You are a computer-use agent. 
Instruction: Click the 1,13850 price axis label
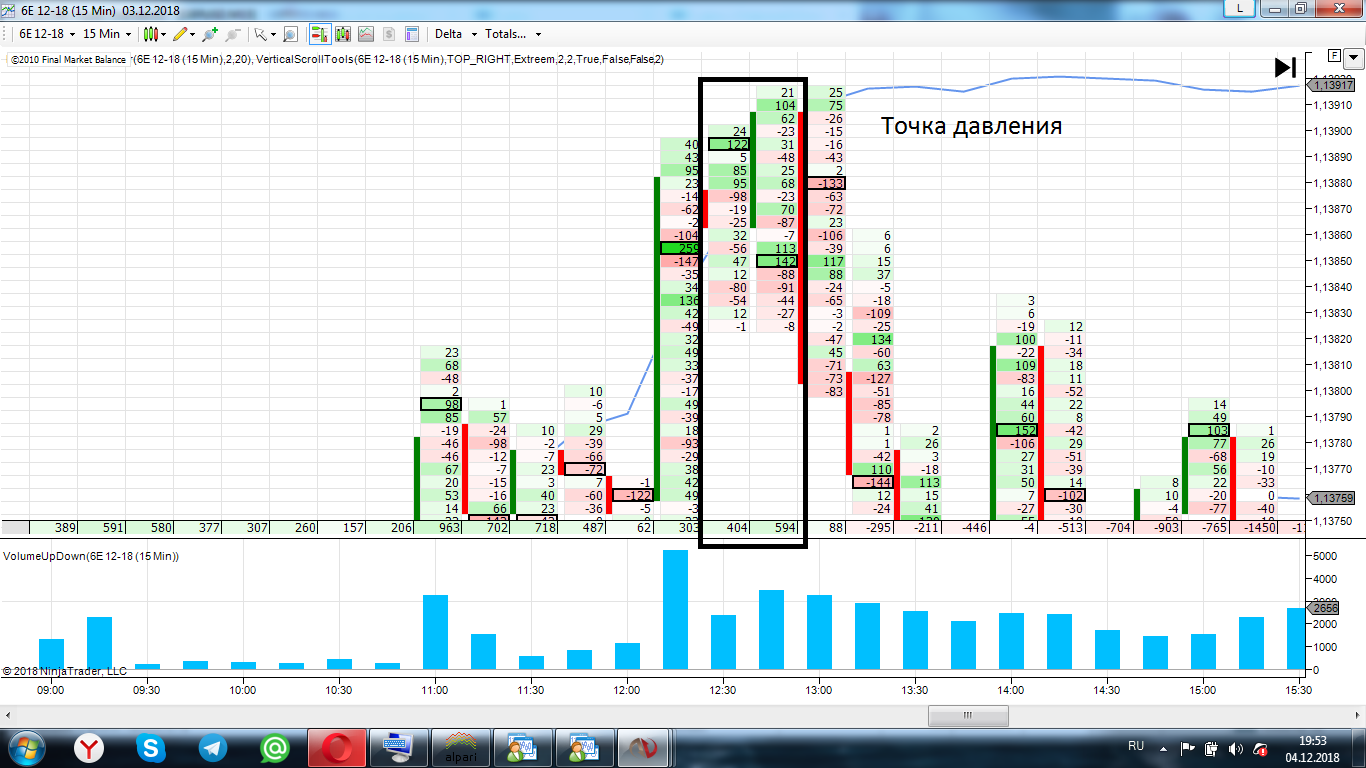1333,261
